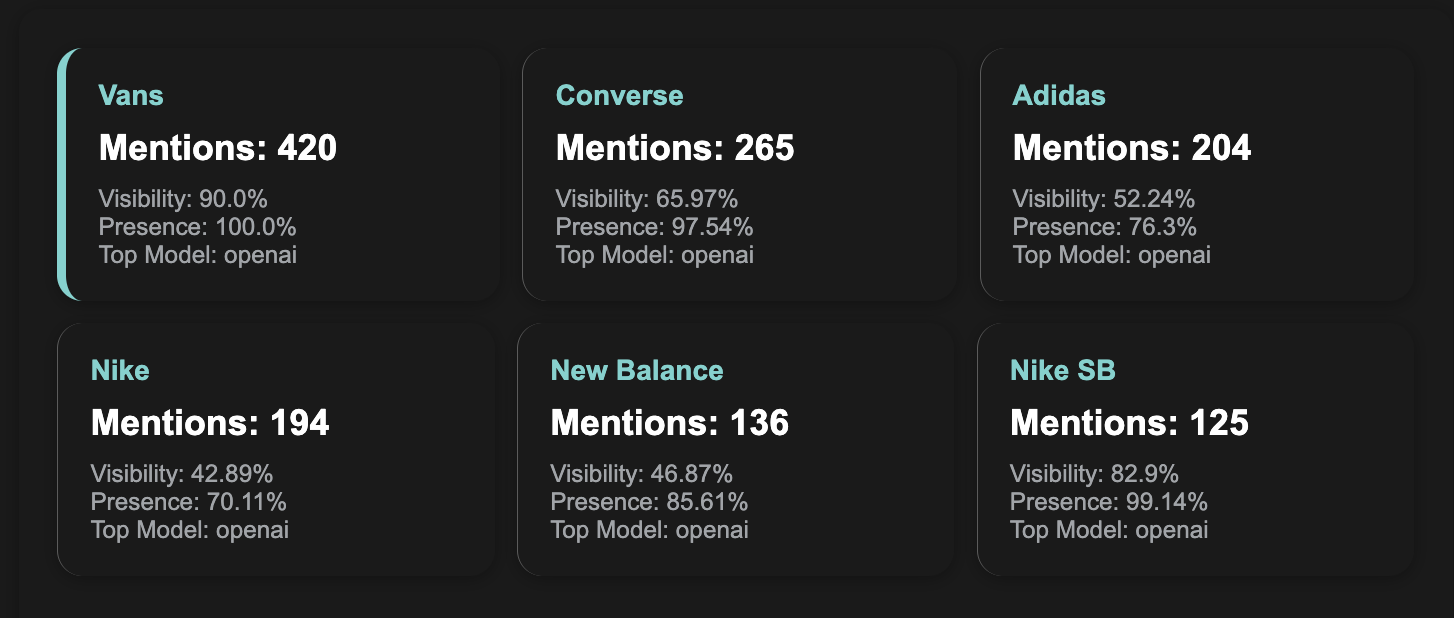Click Mentions: 265 heading

click(675, 149)
